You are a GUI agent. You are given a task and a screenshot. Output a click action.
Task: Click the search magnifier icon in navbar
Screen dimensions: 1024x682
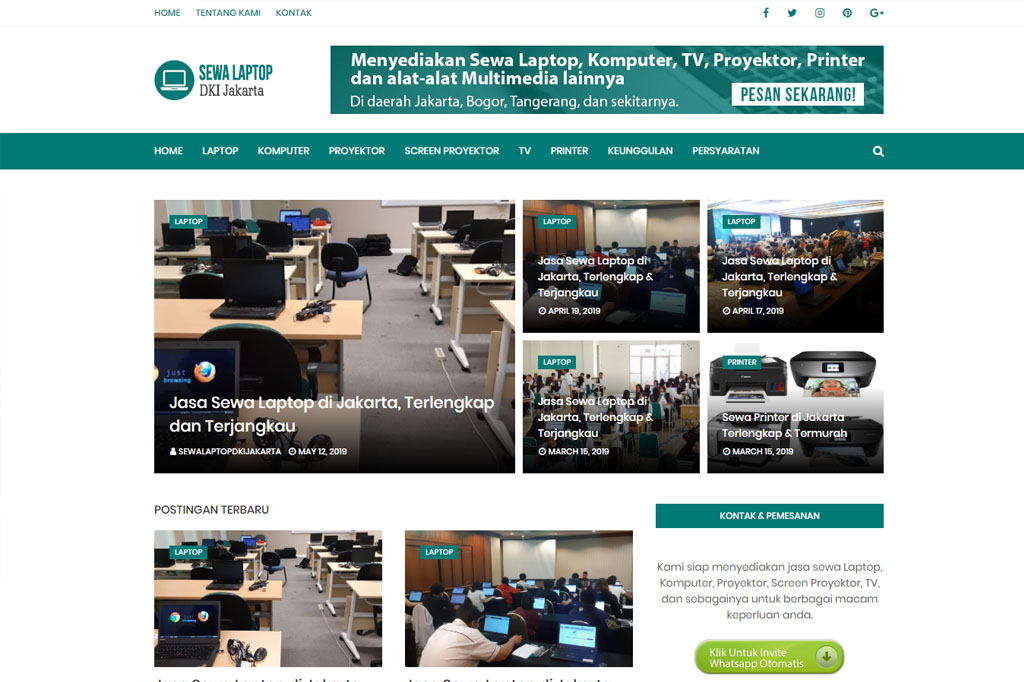click(x=878, y=152)
